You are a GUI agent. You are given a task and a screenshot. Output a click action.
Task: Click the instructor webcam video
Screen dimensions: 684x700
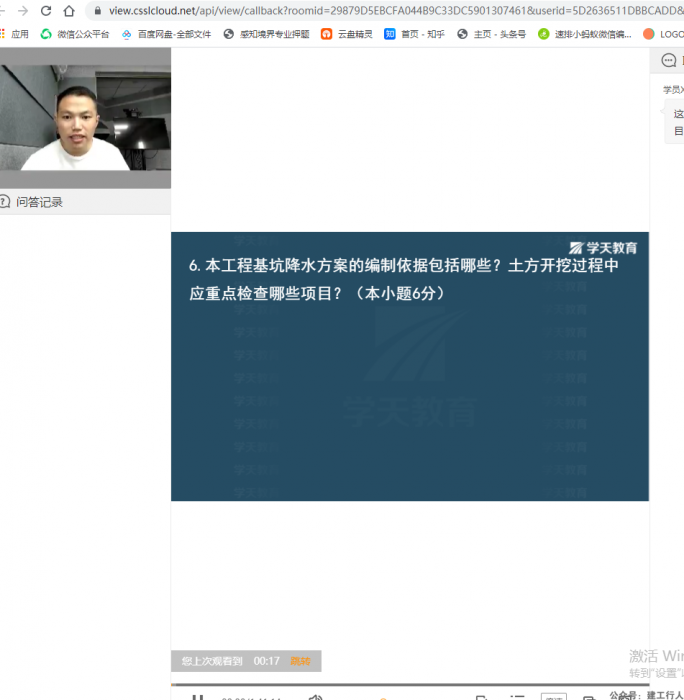pyautogui.click(x=85, y=118)
